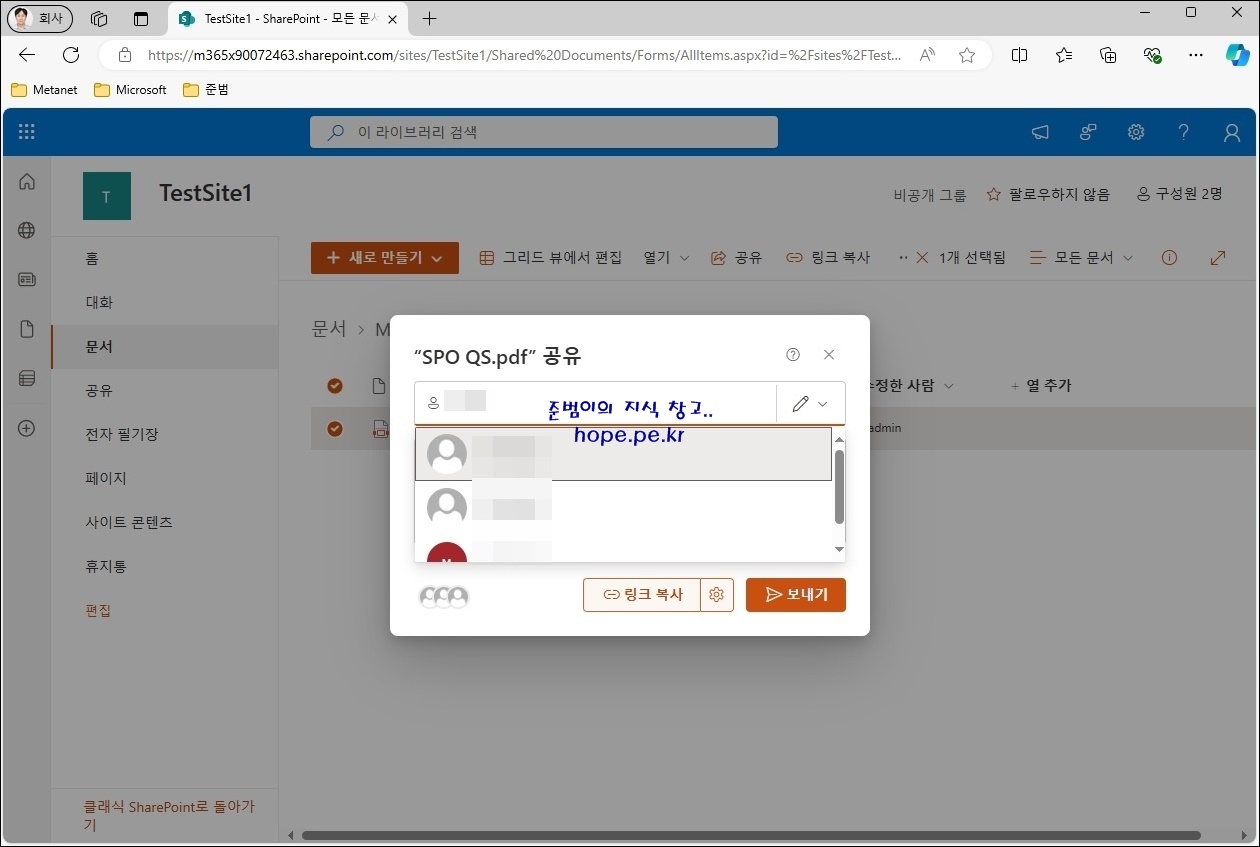1260x847 pixels.
Task: Uncheck the selected PDF file row
Action: (335, 428)
